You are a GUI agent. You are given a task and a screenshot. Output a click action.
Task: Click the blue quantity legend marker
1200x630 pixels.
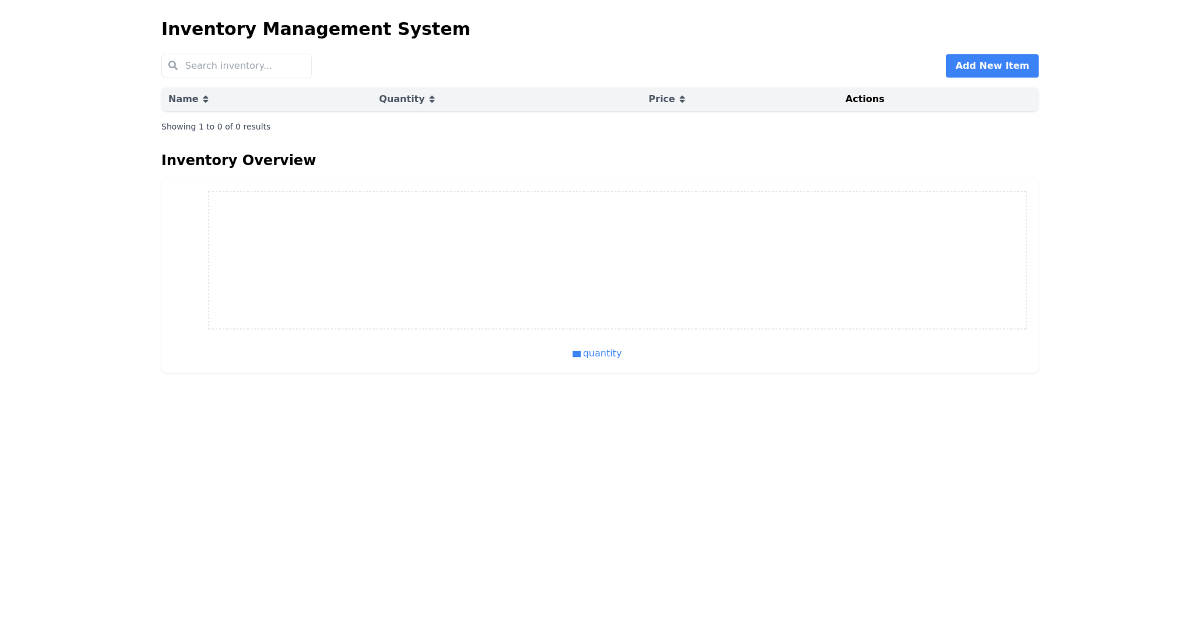pyautogui.click(x=576, y=353)
